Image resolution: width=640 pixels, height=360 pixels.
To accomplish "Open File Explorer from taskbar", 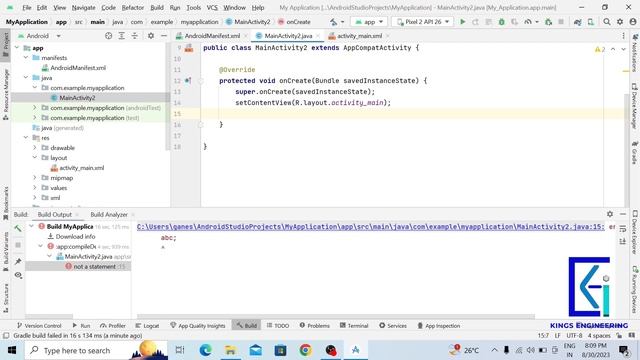I will coord(230,350).
